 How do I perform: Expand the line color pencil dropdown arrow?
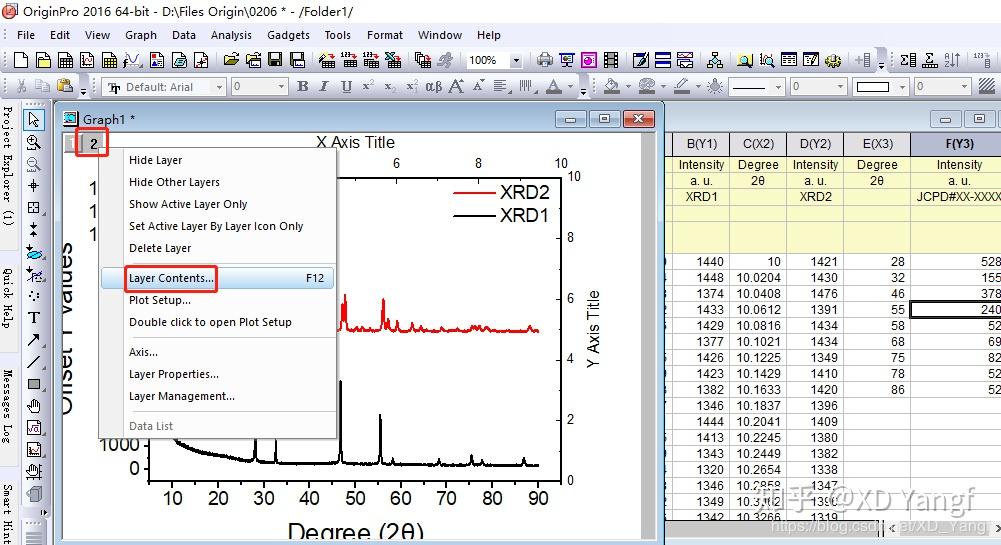click(698, 86)
